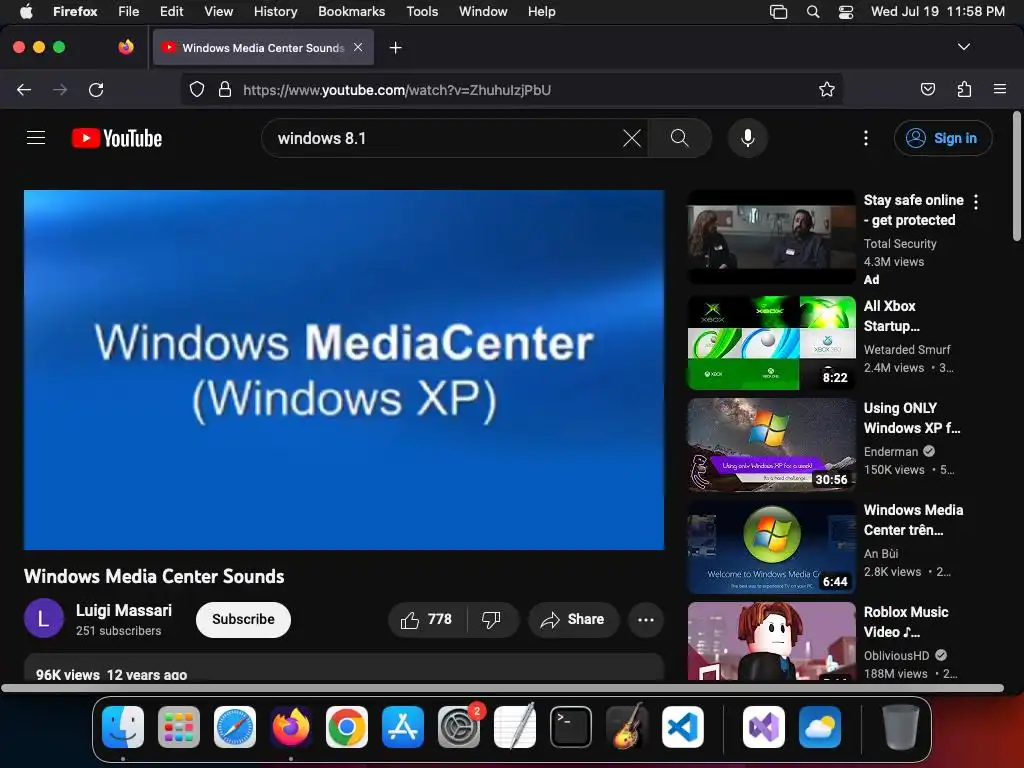
Task: Open the Luigi Massari channel name link
Action: 123,610
